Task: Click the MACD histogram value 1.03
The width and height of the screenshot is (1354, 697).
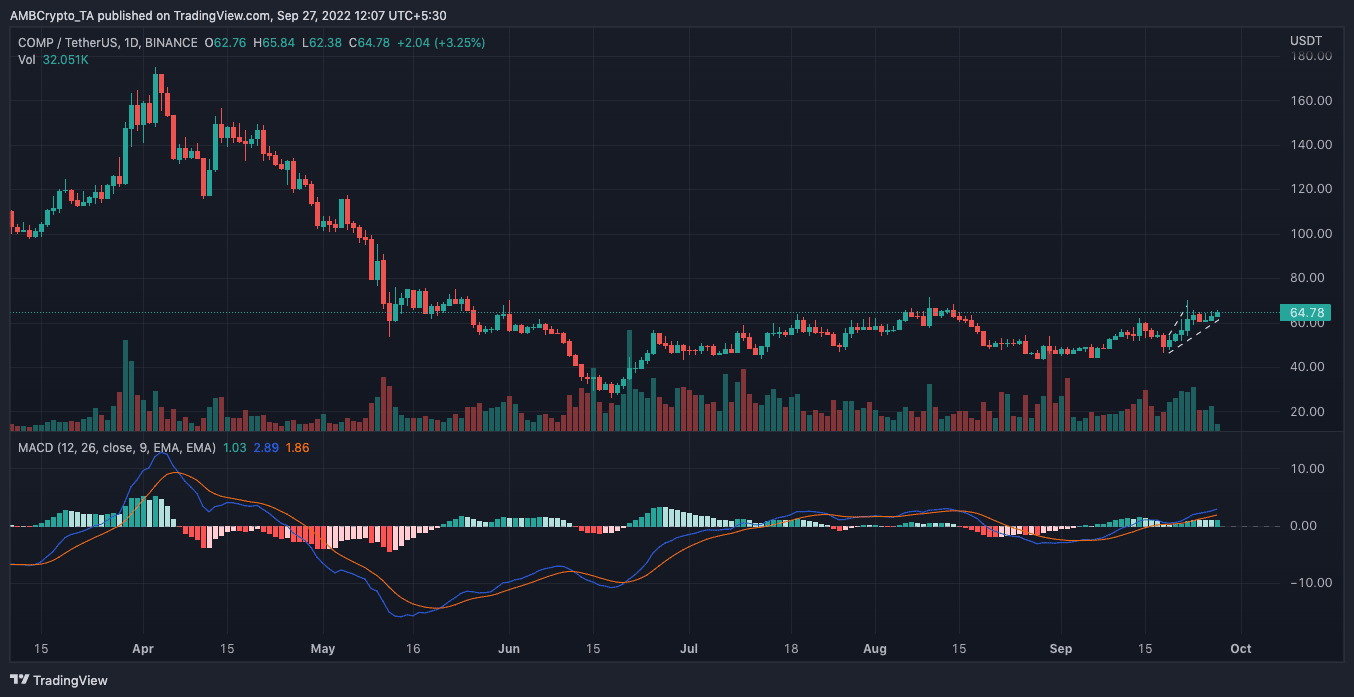Action: 234,447
